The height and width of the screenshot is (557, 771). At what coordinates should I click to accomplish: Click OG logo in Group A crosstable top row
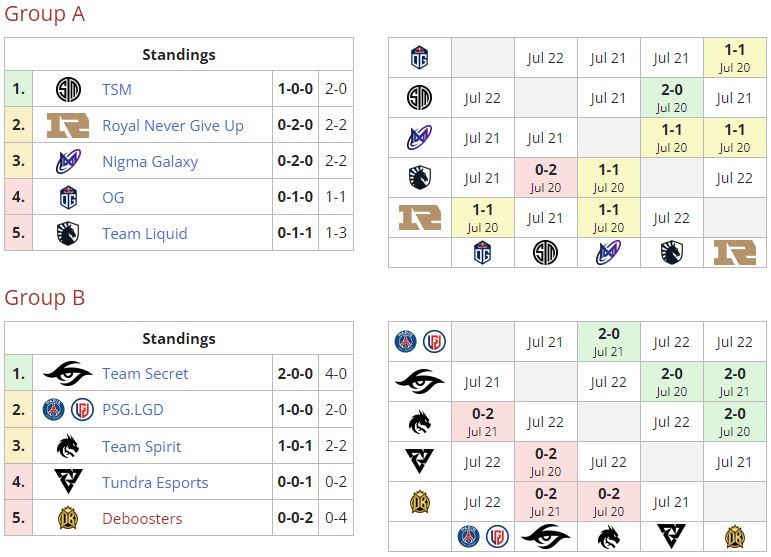(x=420, y=58)
